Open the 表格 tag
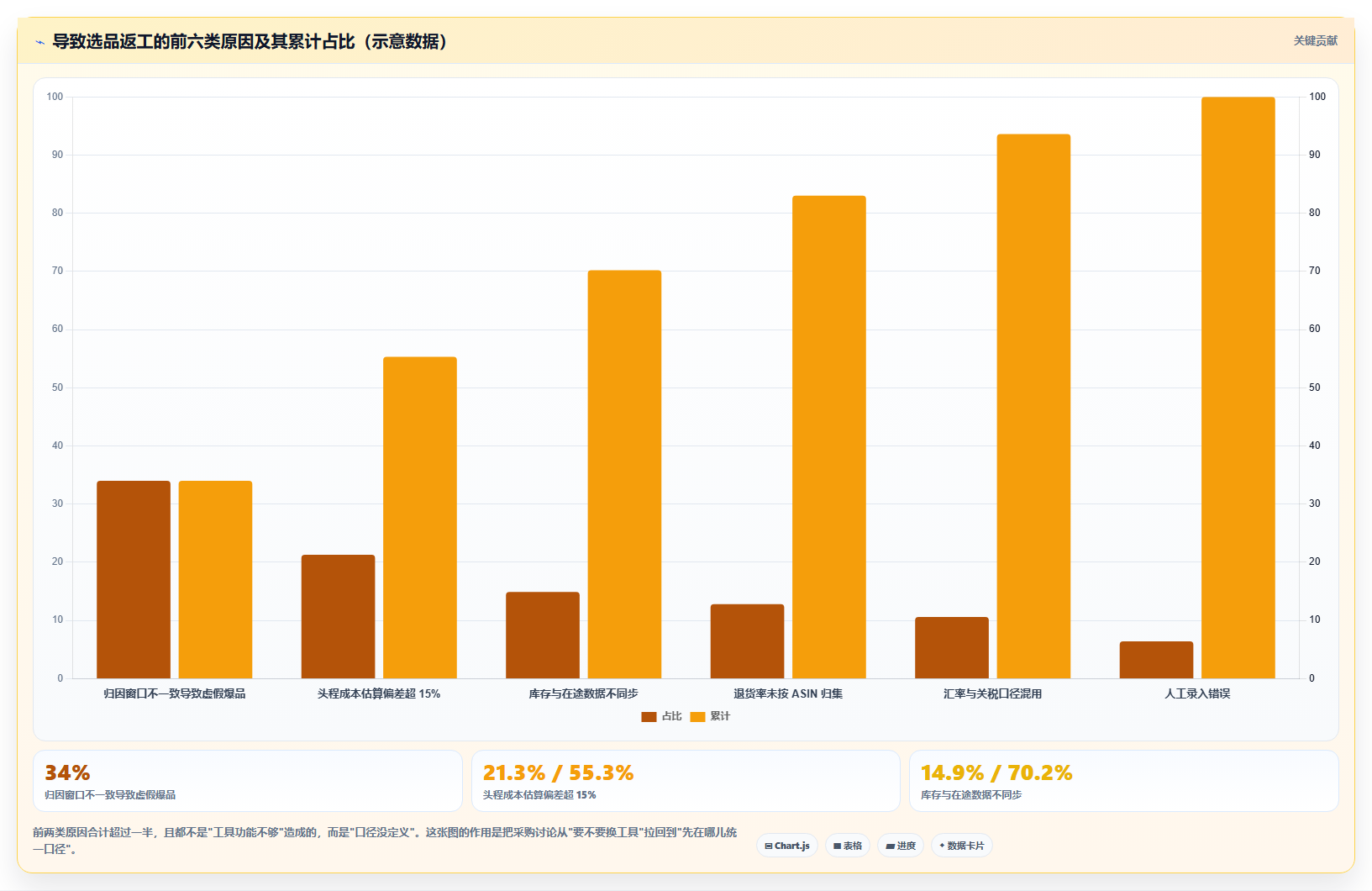Image resolution: width=1372 pixels, height=891 pixels. [x=848, y=846]
